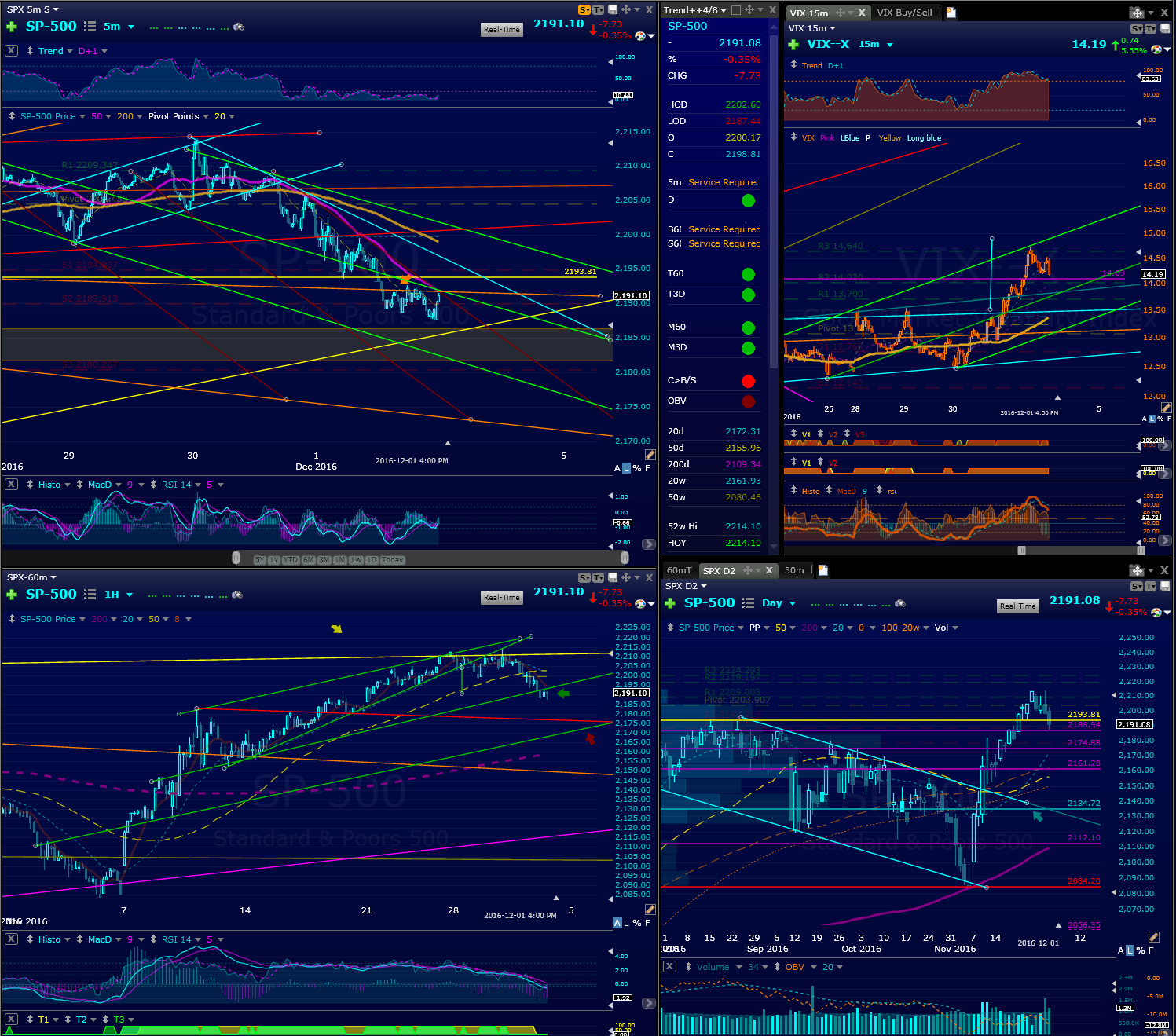The image size is (1176, 1036).
Task: Open the symbol list on the SPX D2 chart
Action: (x=749, y=603)
